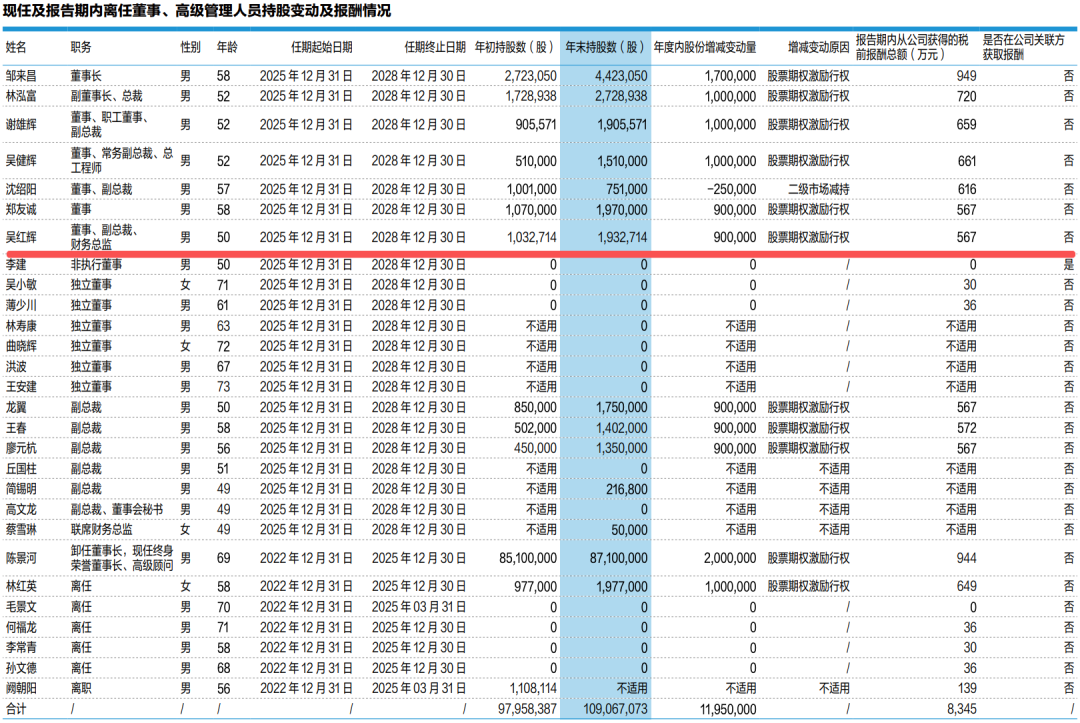The width and height of the screenshot is (1080, 723).
Task: Click the name 邹来昌
Action: coord(21,76)
